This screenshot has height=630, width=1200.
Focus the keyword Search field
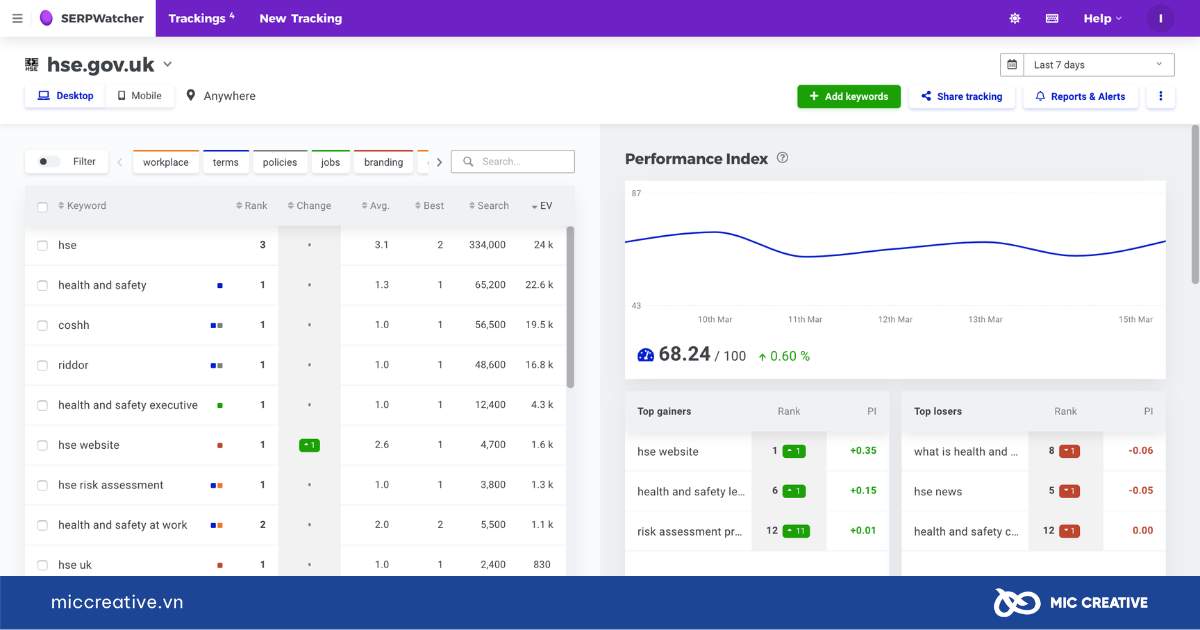point(513,161)
